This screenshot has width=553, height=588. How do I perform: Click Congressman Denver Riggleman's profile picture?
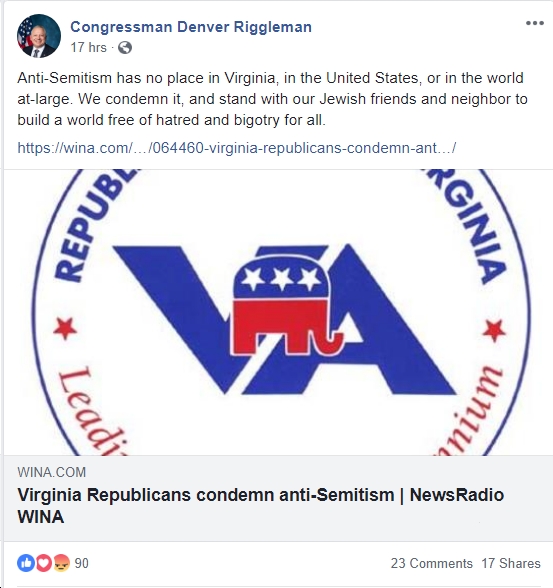coord(39,36)
